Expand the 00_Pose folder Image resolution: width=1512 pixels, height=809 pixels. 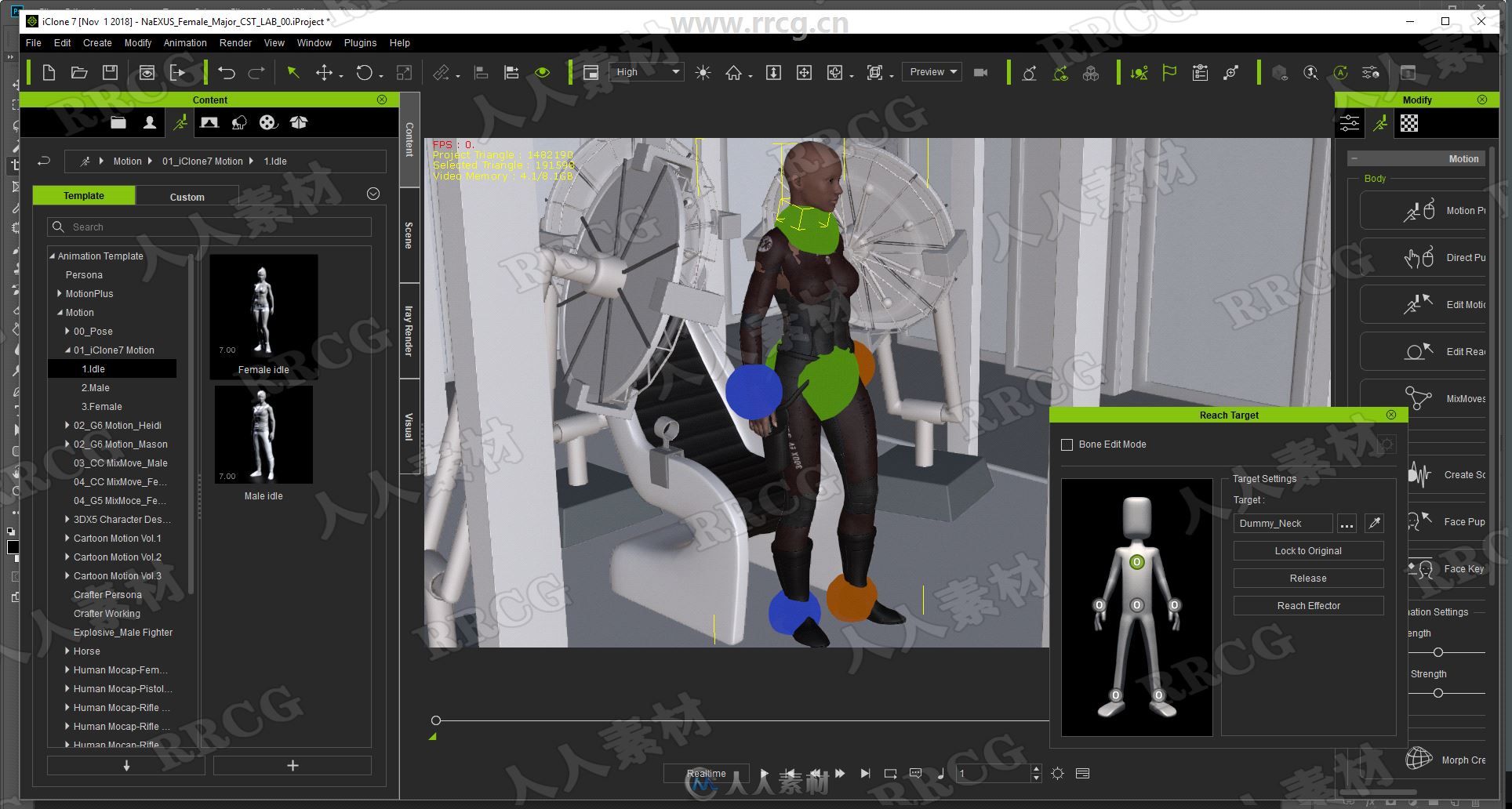pos(67,332)
